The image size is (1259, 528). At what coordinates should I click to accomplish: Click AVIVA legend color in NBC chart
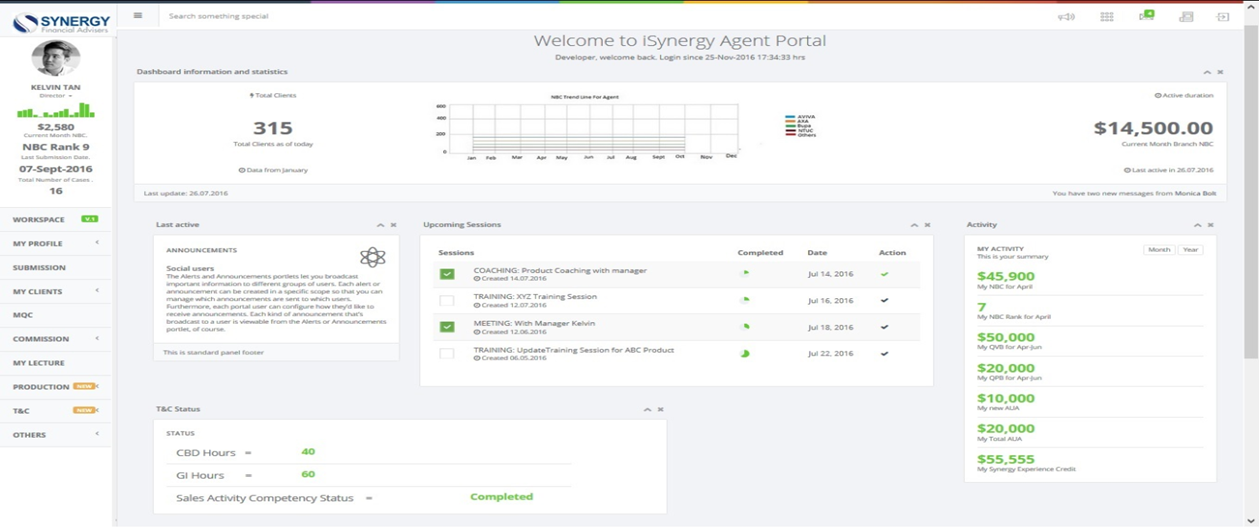click(791, 117)
